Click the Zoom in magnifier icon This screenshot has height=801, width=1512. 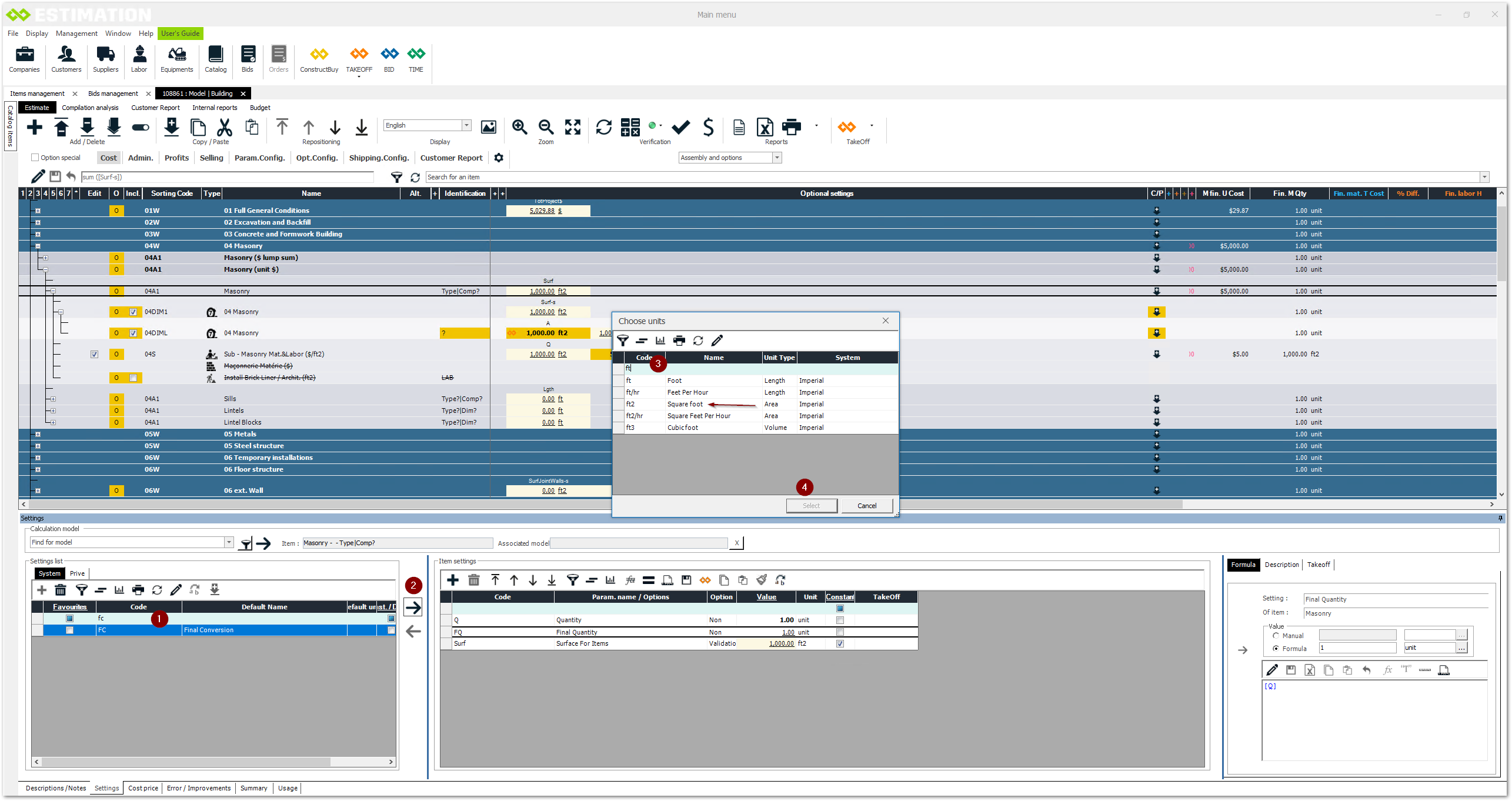[x=519, y=127]
